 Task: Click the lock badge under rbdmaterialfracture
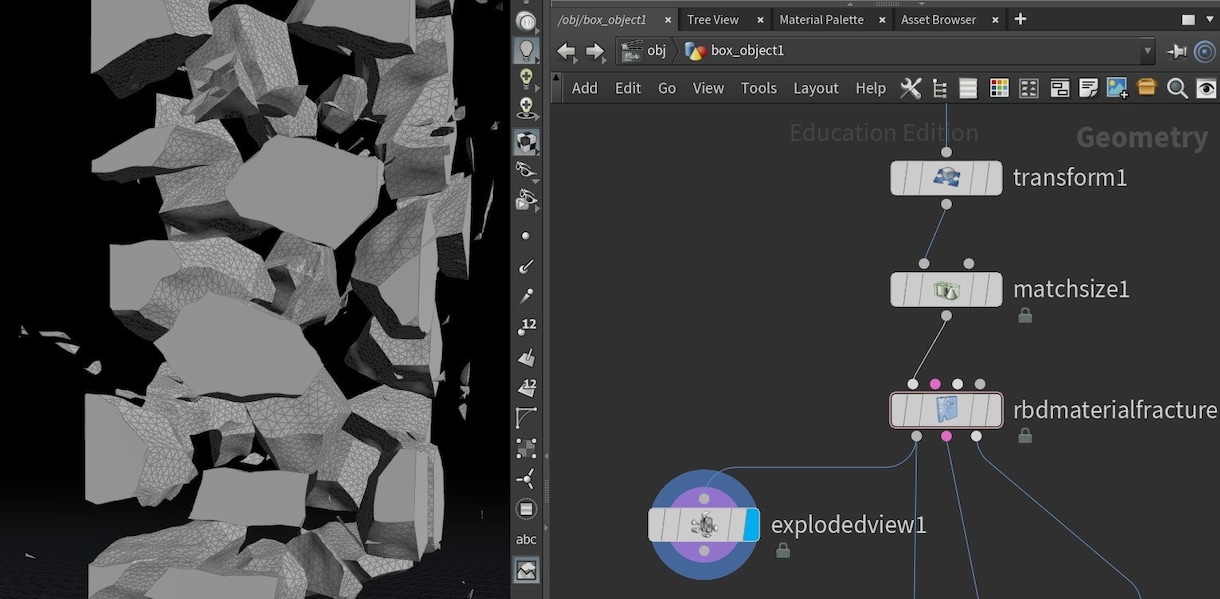pyautogui.click(x=1024, y=436)
